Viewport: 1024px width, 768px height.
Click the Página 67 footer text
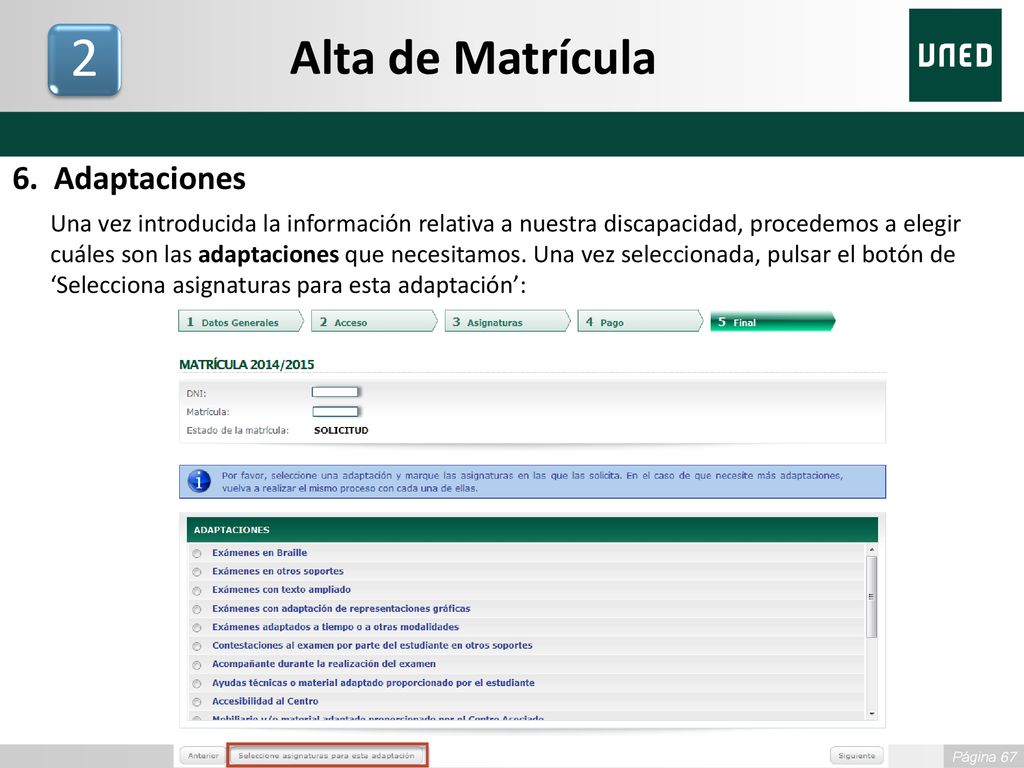(x=984, y=757)
